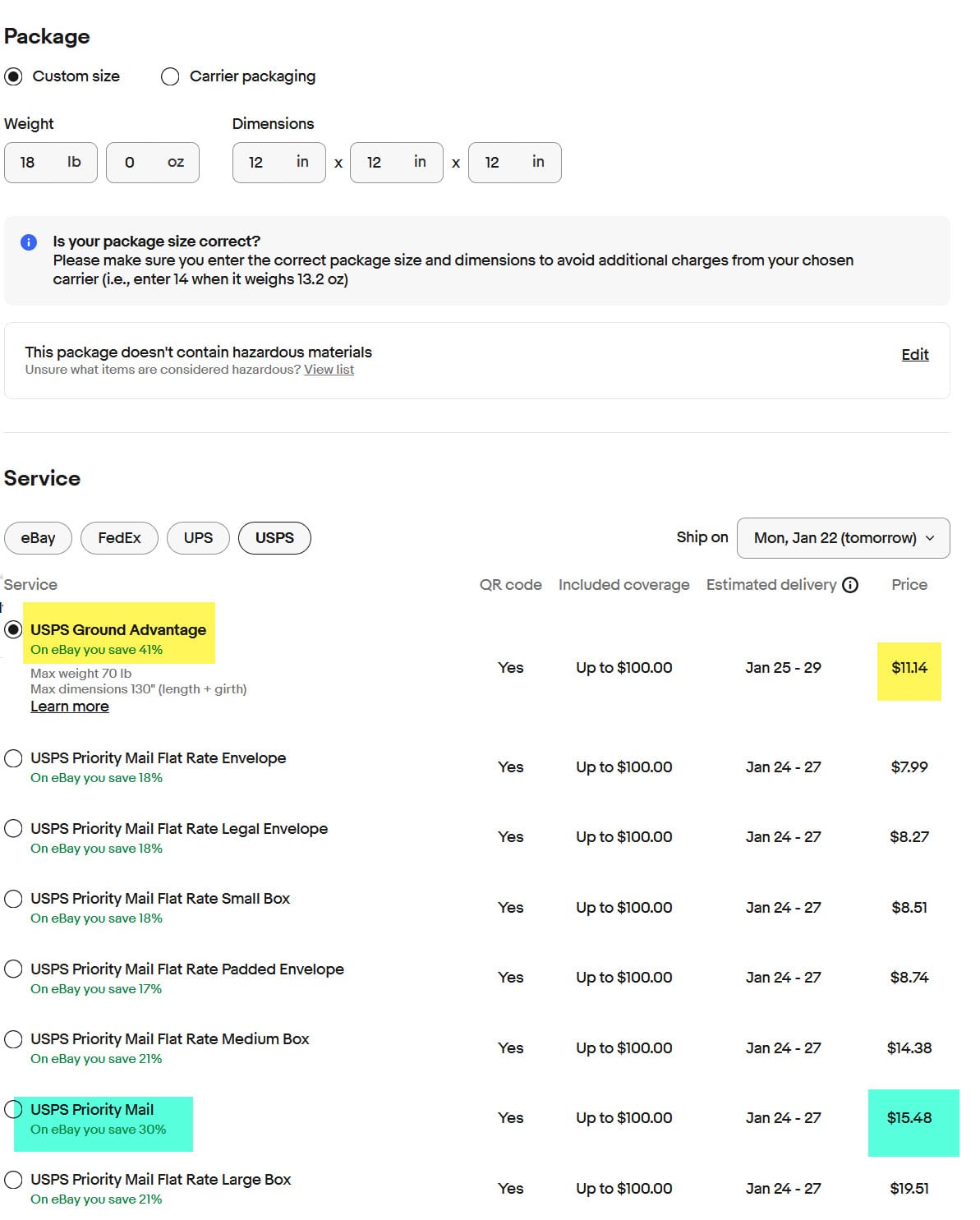This screenshot has width=980, height=1220.
Task: Select the USPS Priority Mail service option
Action: 13,1110
